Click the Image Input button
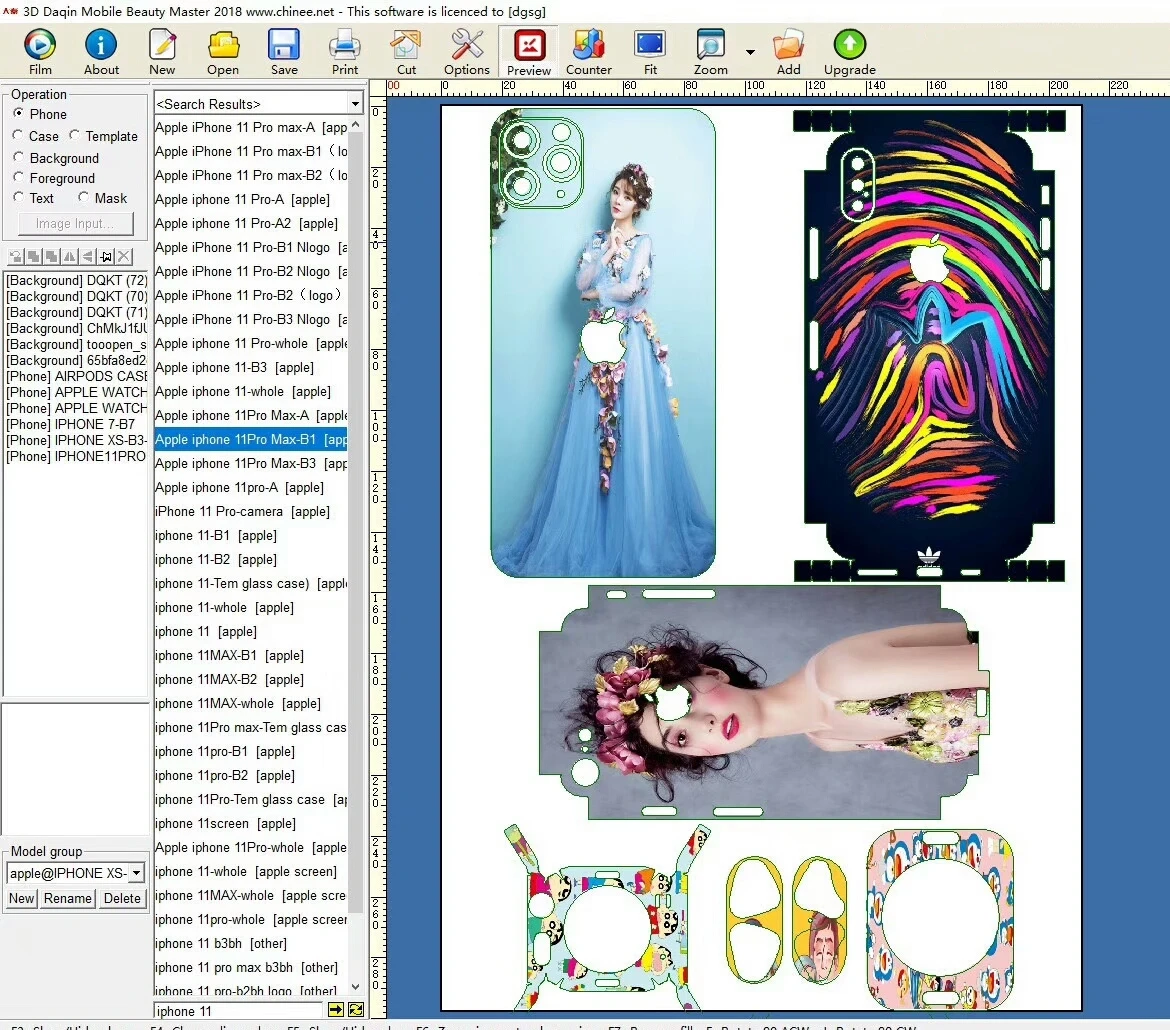This screenshot has height=1030, width=1170. [x=74, y=223]
